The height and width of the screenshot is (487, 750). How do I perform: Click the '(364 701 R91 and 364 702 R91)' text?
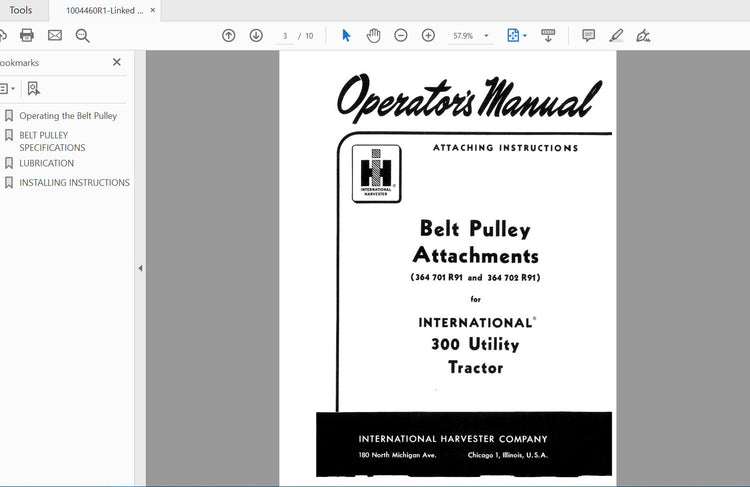coord(475,277)
